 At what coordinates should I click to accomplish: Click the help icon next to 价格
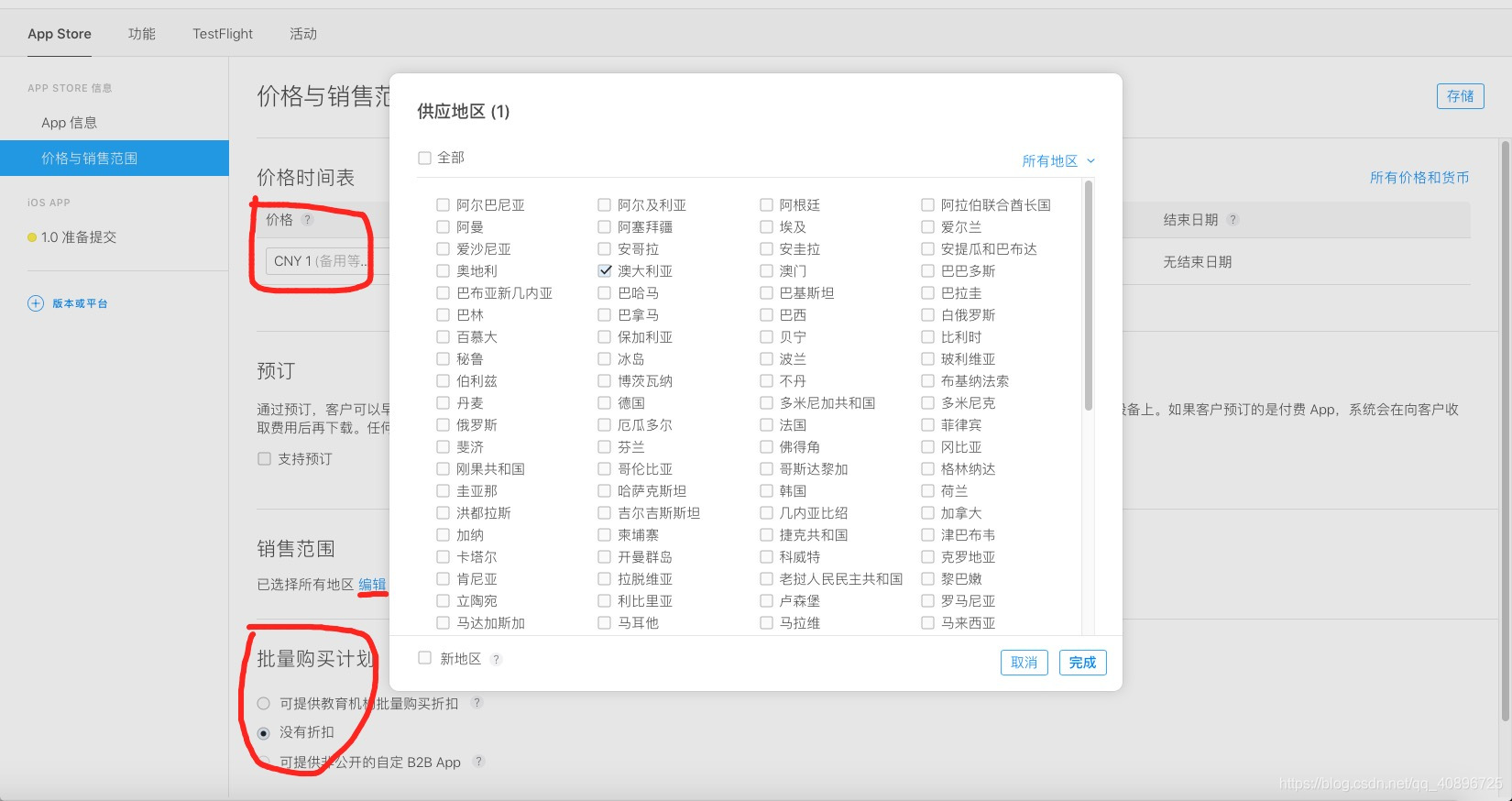point(308,220)
